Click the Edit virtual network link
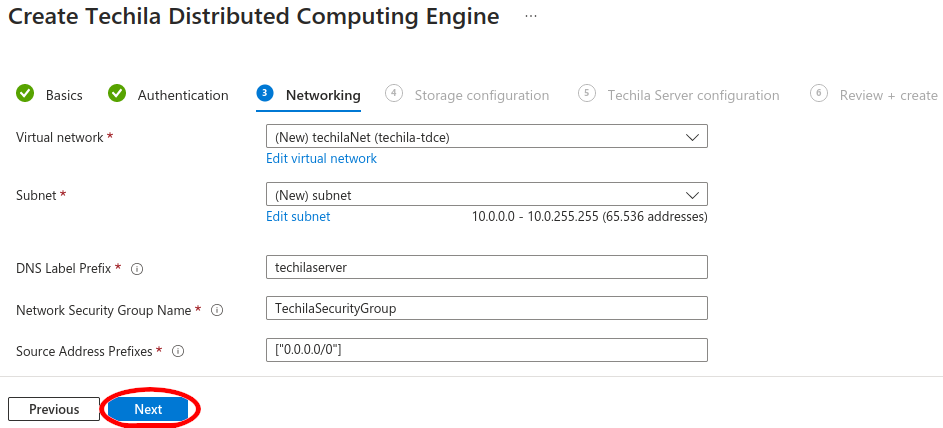 [x=321, y=159]
